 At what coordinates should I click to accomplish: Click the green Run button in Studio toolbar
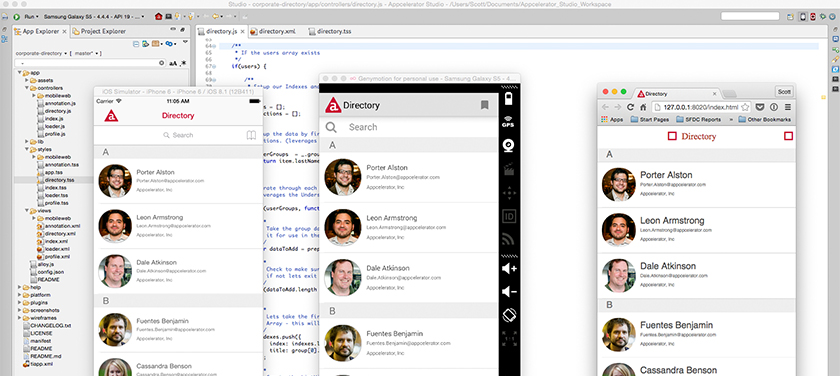(17, 17)
